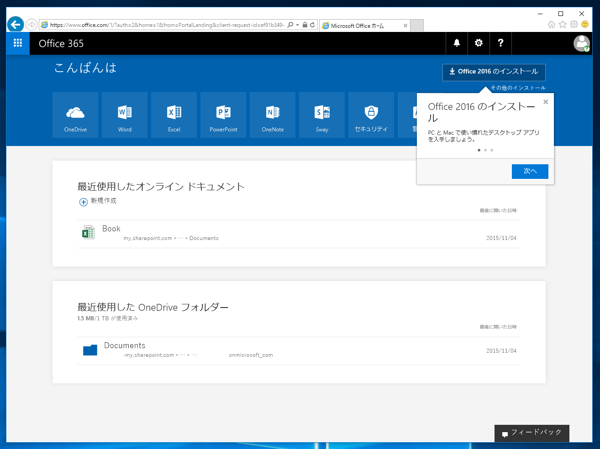Viewport: 600px width, 449px height.
Task: Click the browser forward arrow
Action: tap(31, 25)
